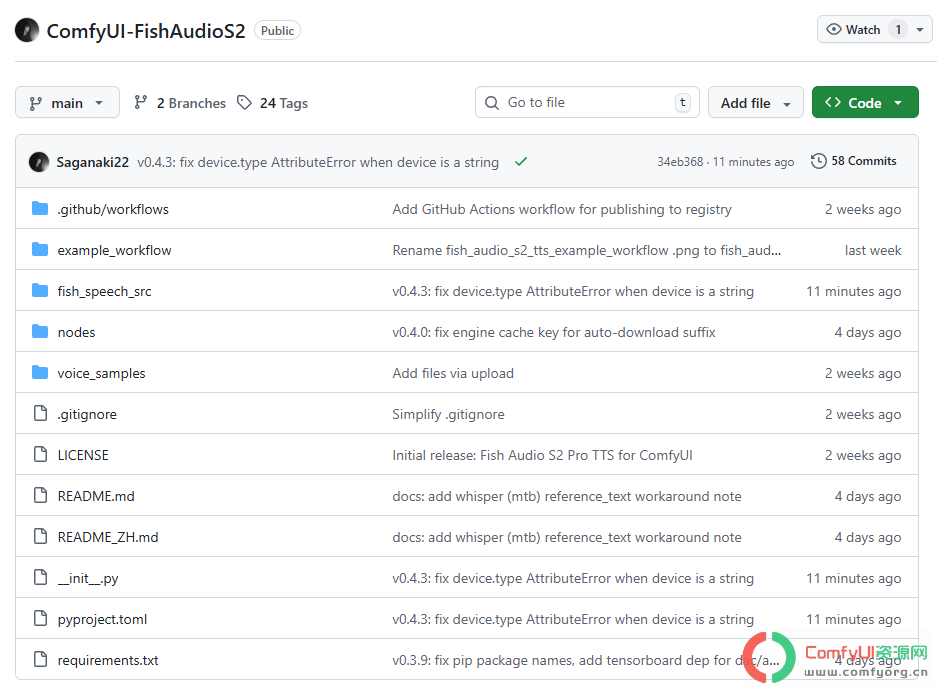The image size is (937, 691).
Task: Click the file icon for README_ZH.md
Action: click(41, 537)
